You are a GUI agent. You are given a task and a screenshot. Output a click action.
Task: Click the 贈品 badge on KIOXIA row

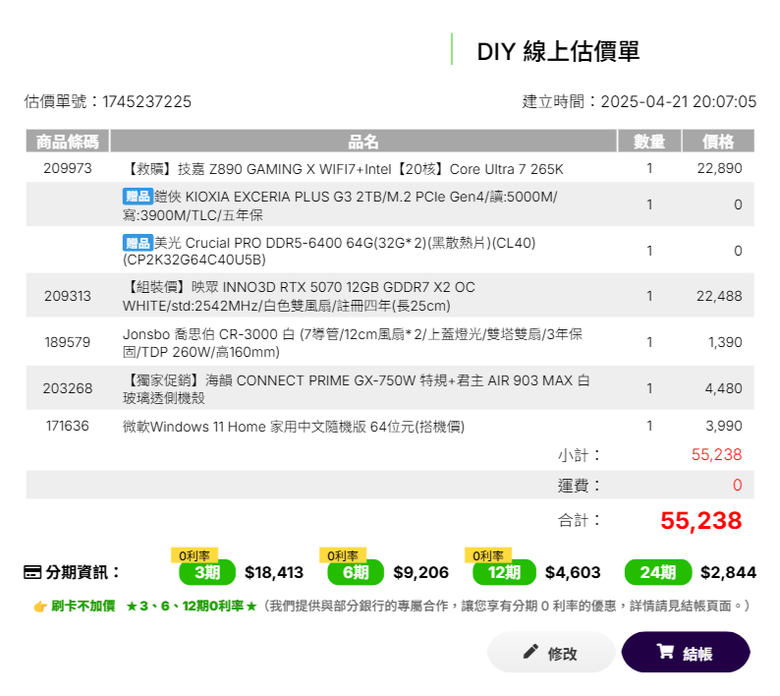(x=137, y=197)
